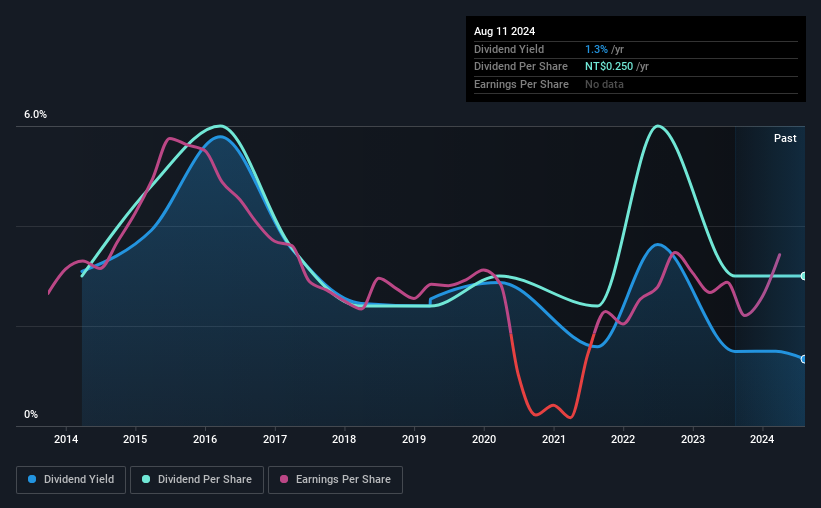Click the No data earnings value

[604, 84]
